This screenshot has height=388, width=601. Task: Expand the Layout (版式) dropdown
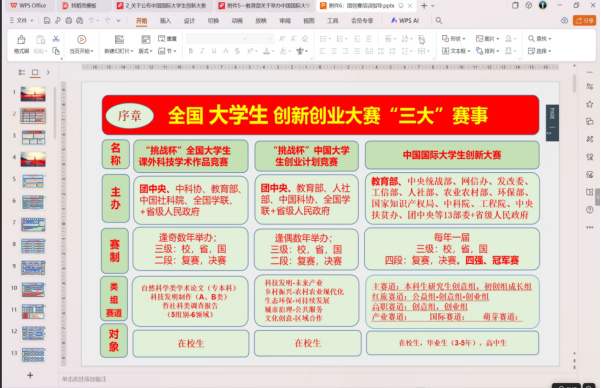pos(146,51)
